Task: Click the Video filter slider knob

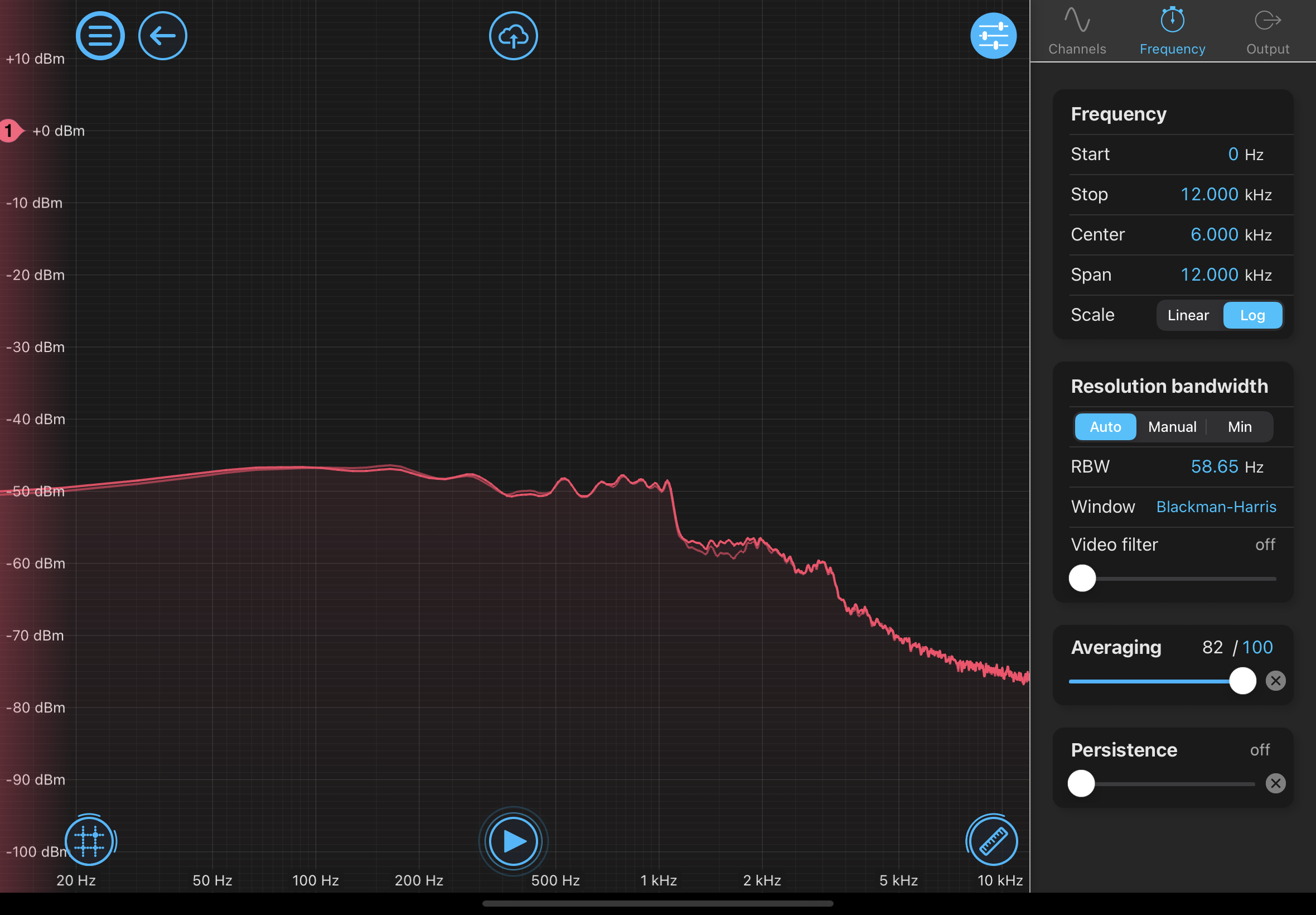Action: point(1082,579)
